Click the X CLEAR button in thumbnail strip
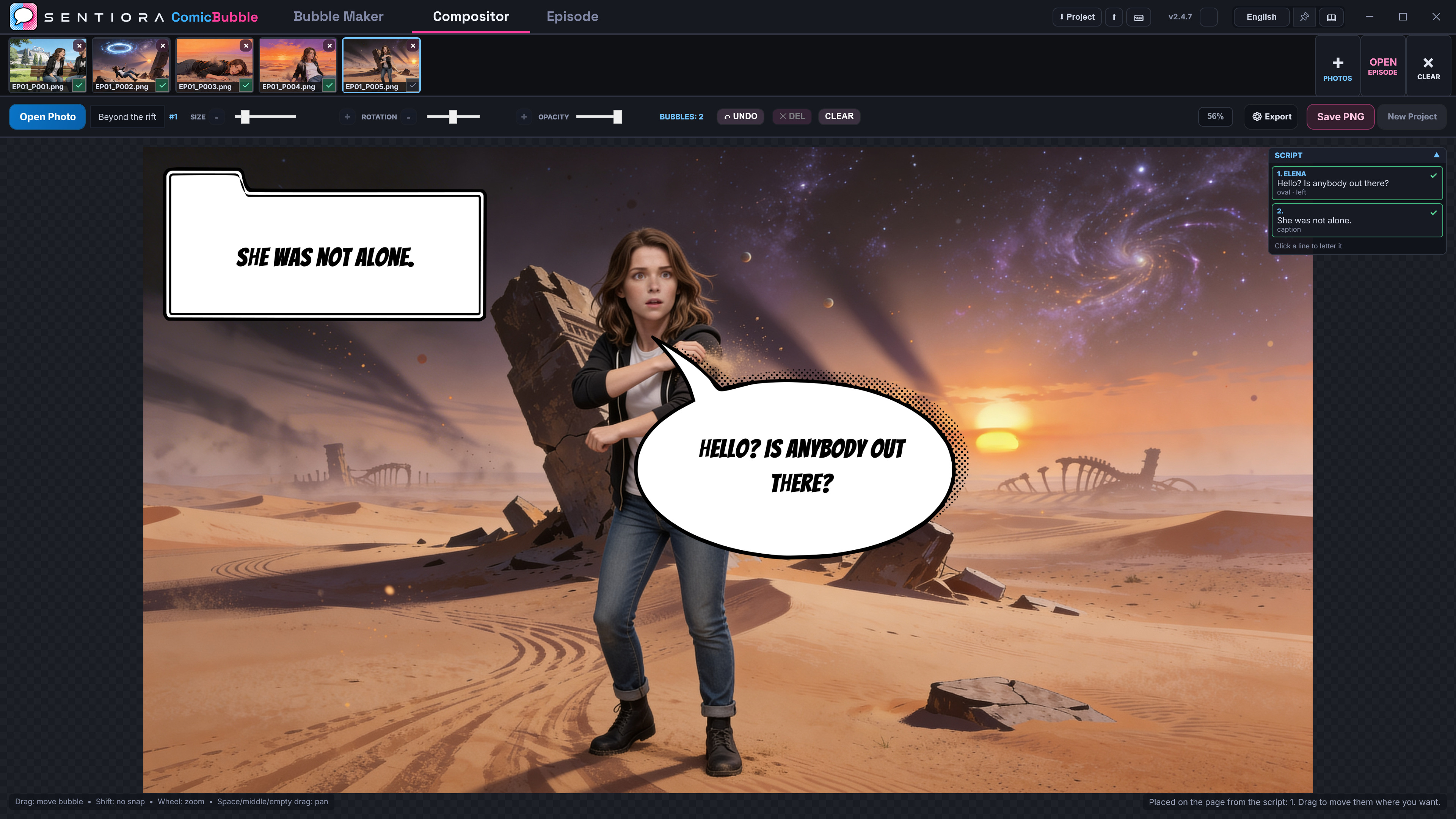This screenshot has height=819, width=1456. coord(1428,67)
